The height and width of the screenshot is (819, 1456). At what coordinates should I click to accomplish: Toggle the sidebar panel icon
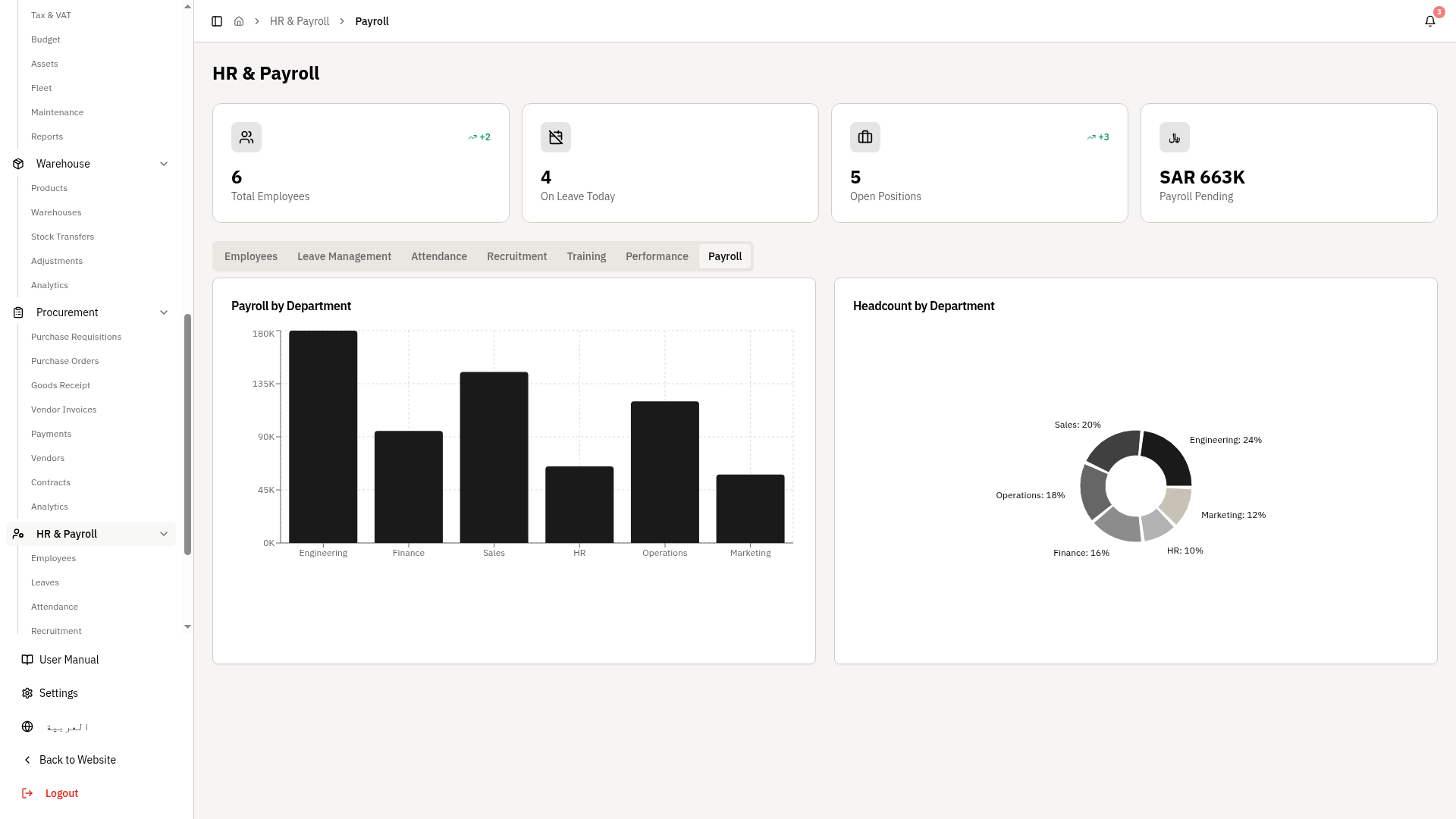217,21
